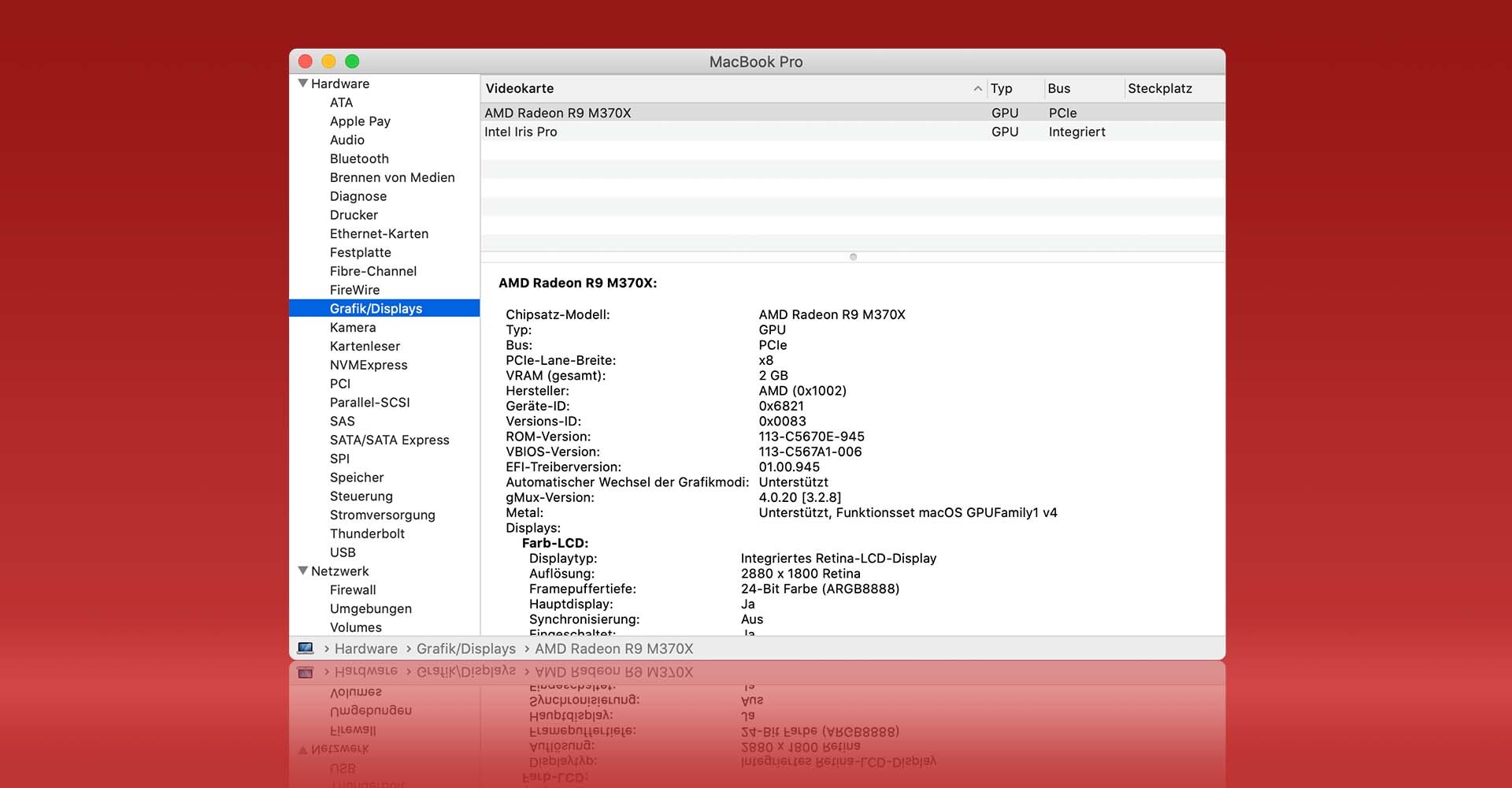Viewport: 1512px width, 788px height.
Task: Select Diagnose in the sidebar
Action: coord(358,196)
